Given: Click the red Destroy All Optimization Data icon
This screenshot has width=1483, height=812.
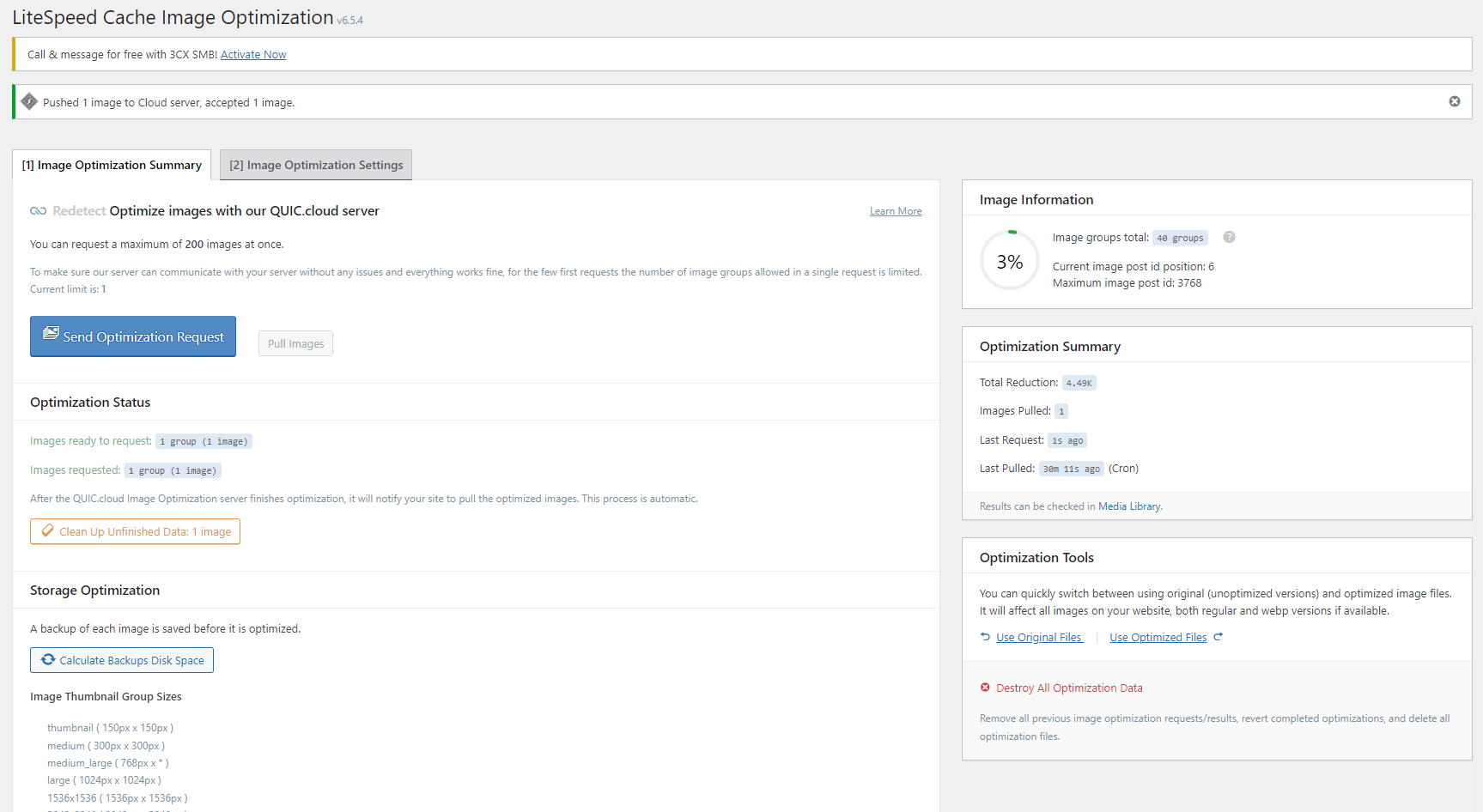Looking at the screenshot, I should (985, 687).
